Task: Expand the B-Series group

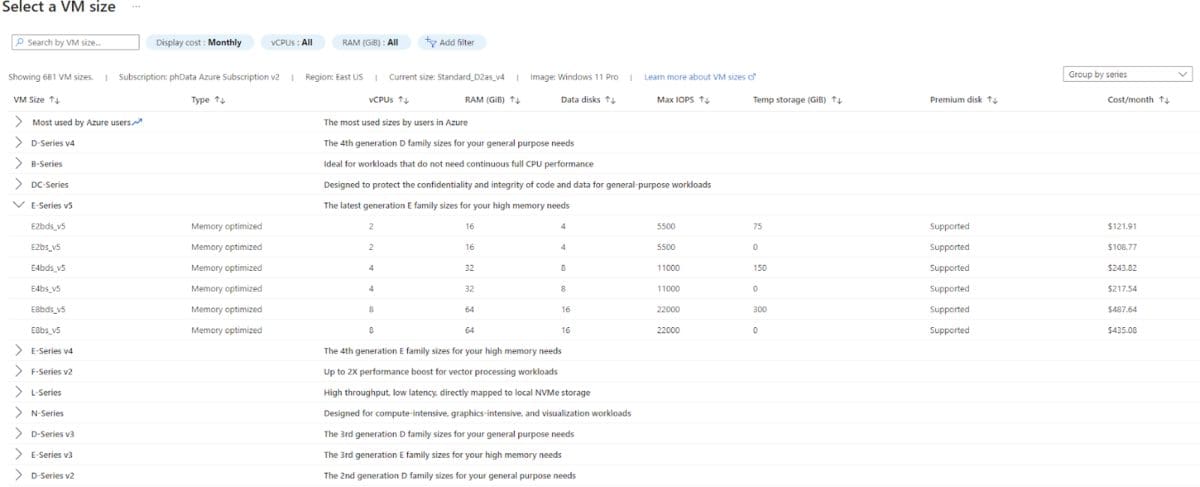Action: (18, 163)
